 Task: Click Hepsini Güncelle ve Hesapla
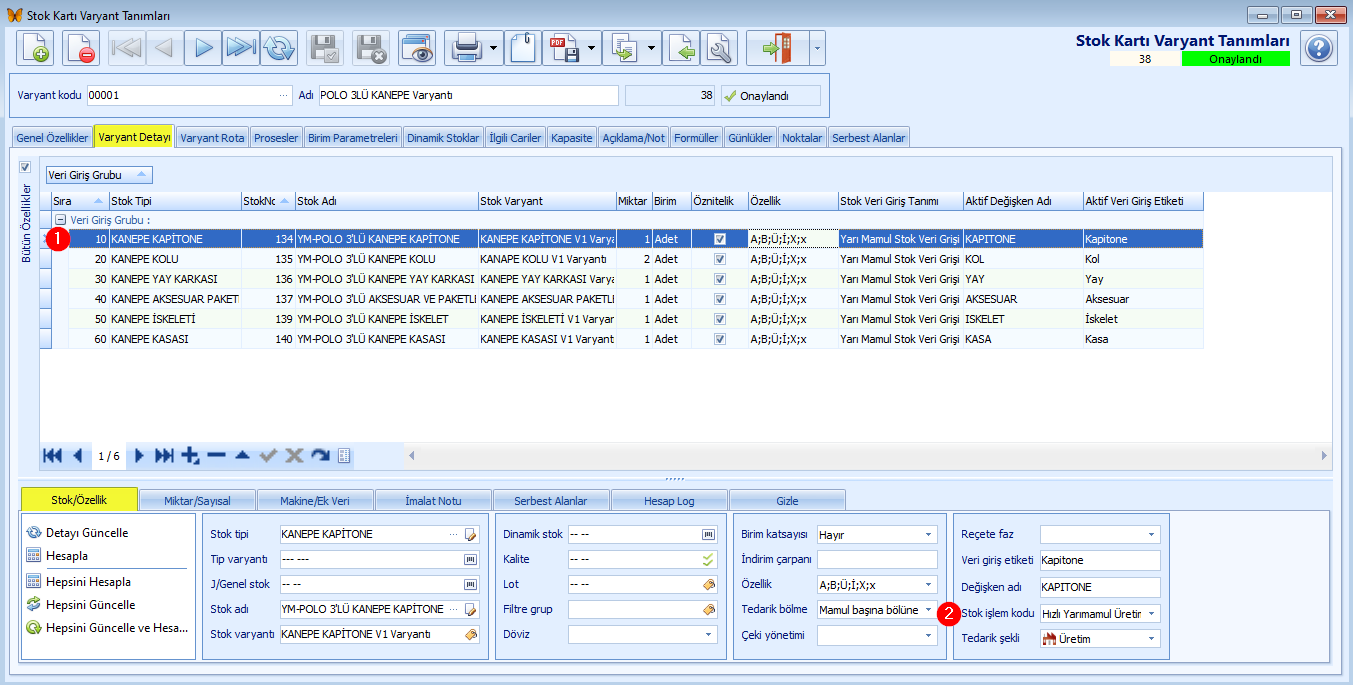point(107,628)
